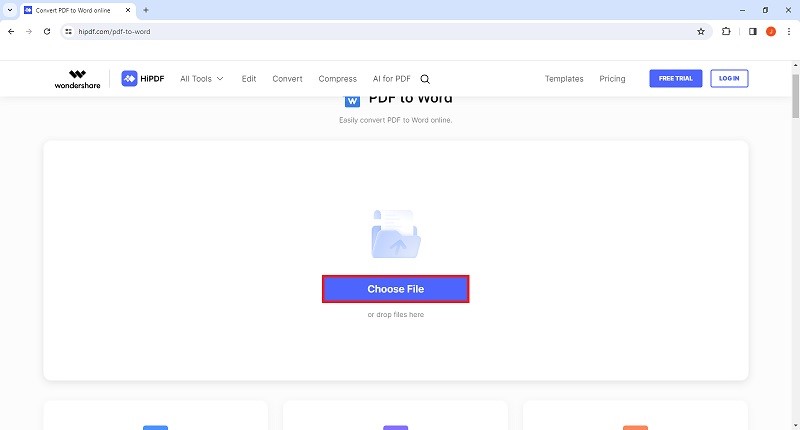
Task: Click the folder upload icon
Action: tap(396, 234)
